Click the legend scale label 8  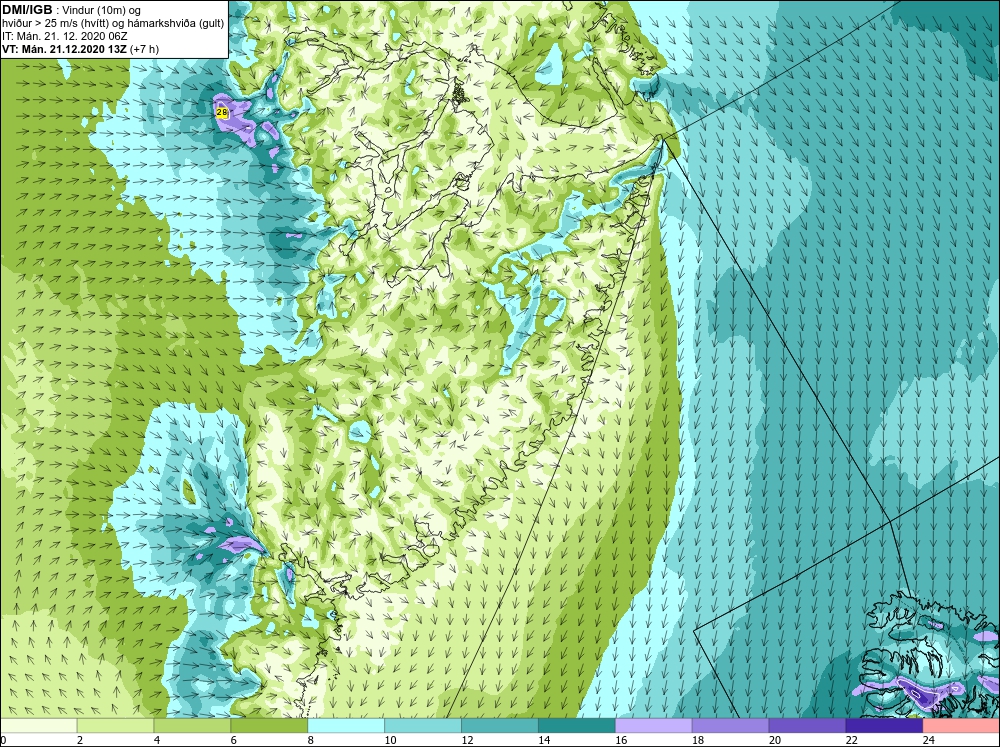[x=311, y=740]
